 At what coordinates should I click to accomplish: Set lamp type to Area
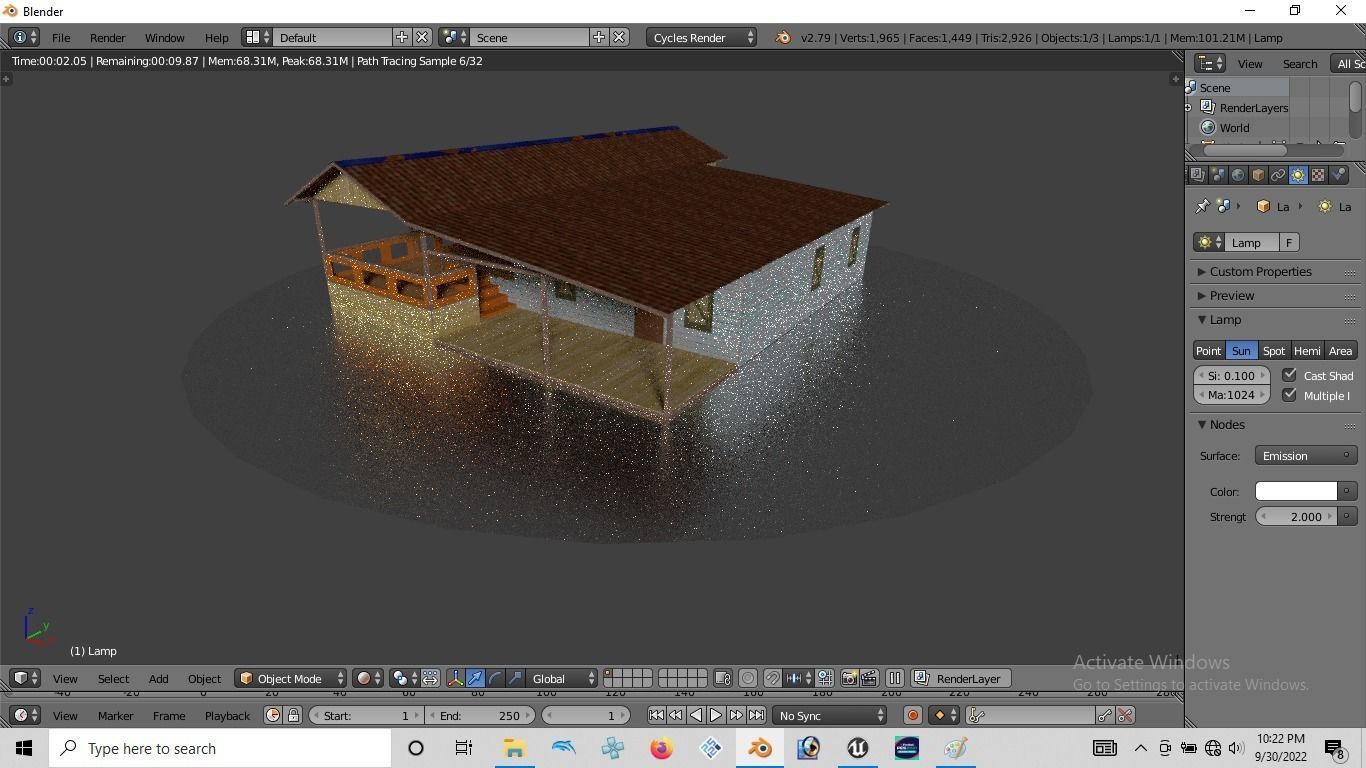tap(1340, 350)
